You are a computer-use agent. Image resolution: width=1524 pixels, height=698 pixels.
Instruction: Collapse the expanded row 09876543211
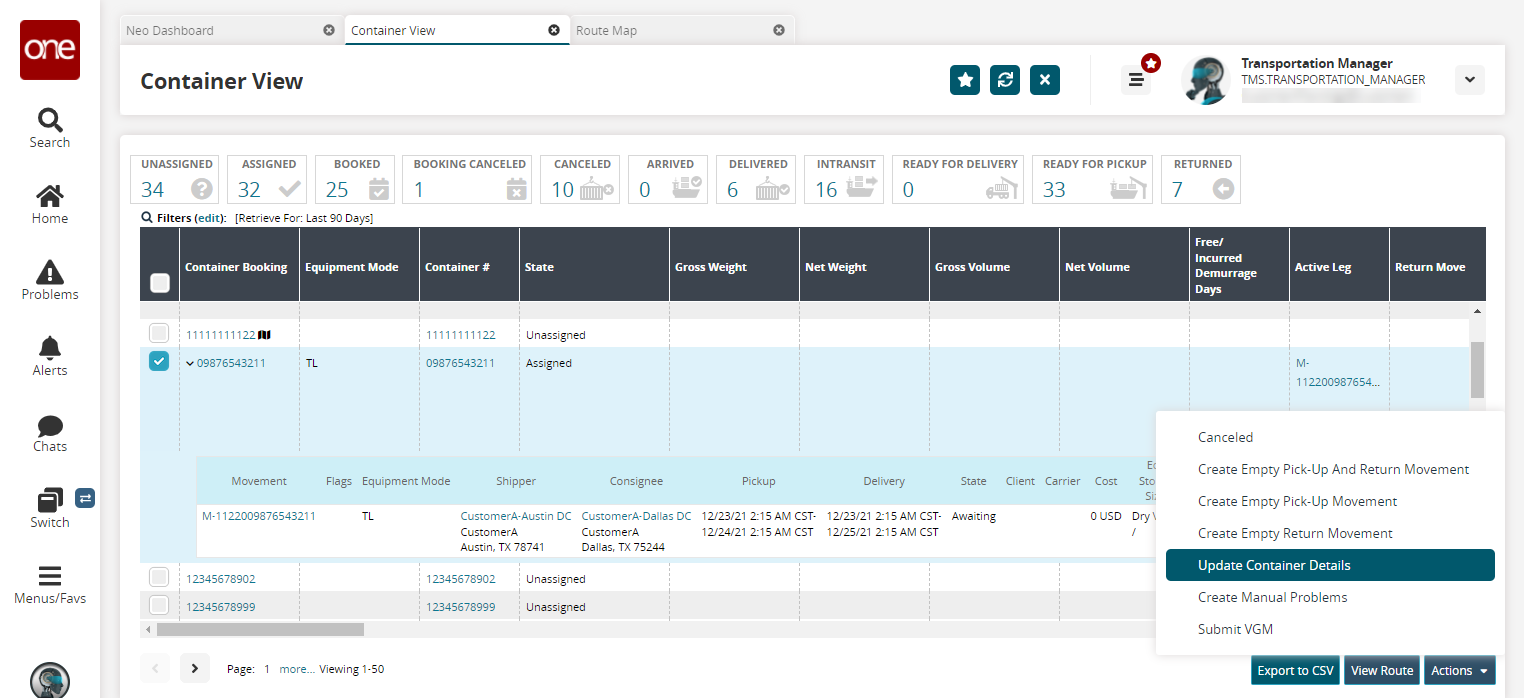pyautogui.click(x=190, y=363)
